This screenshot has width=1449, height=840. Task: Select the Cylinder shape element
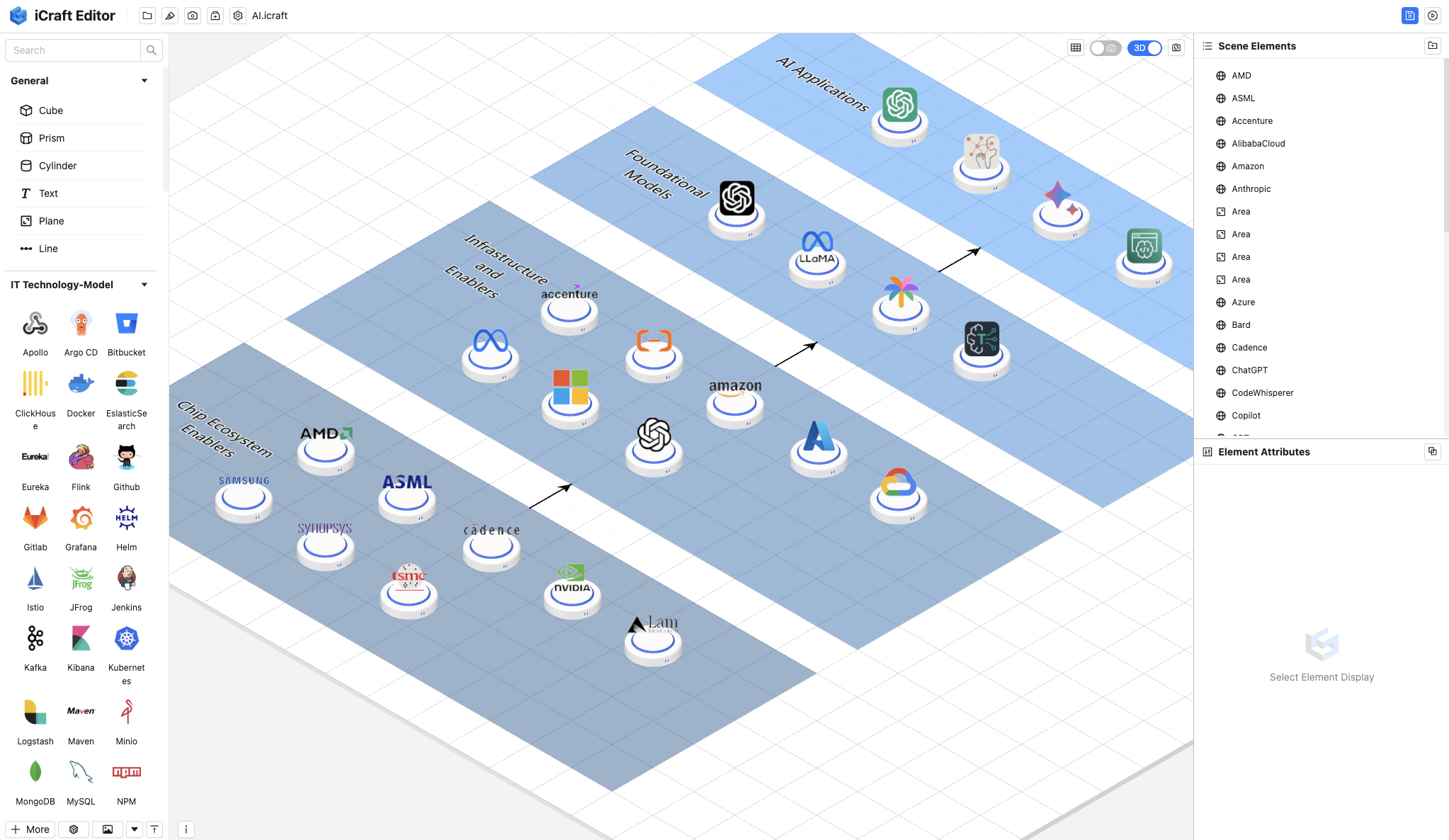click(57, 165)
